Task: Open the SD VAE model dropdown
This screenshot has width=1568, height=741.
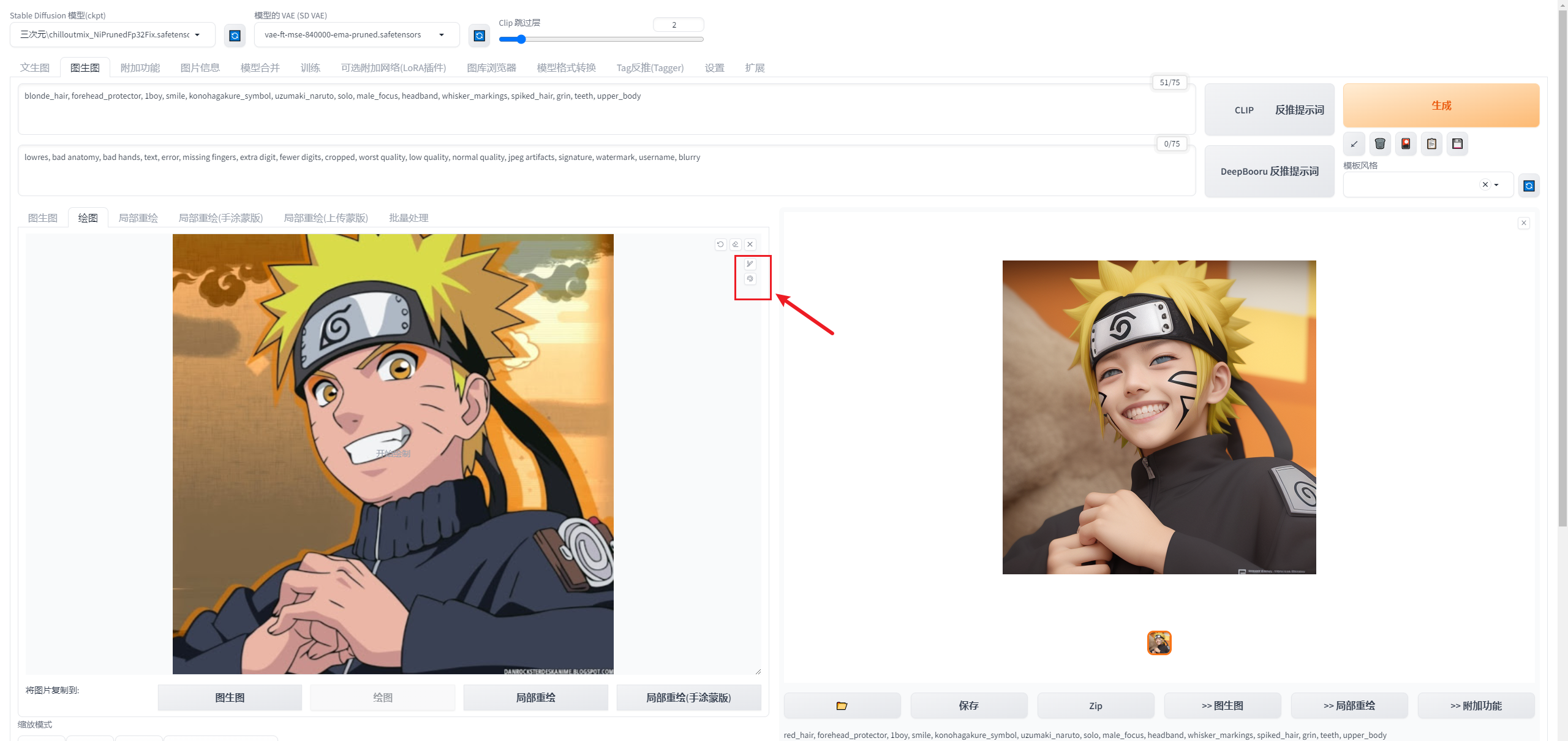Action: coord(356,35)
